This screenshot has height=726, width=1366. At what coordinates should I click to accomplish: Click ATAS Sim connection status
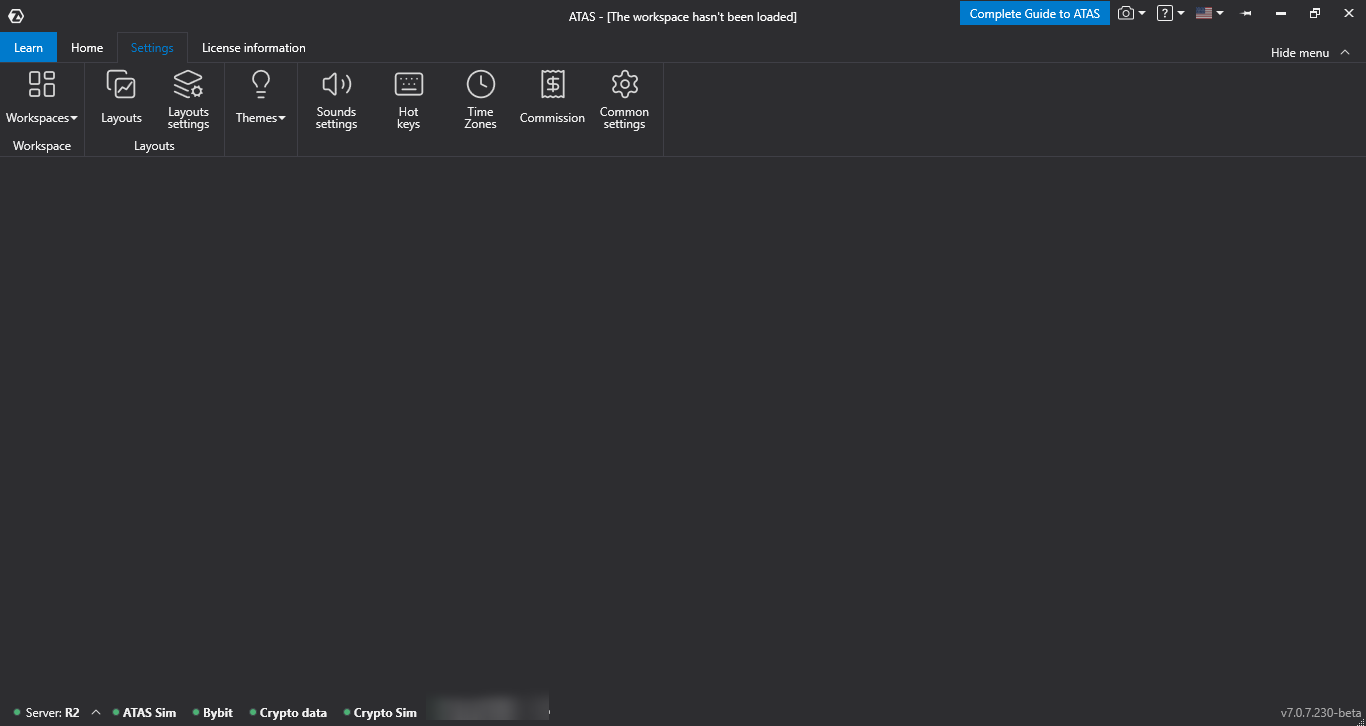[144, 713]
